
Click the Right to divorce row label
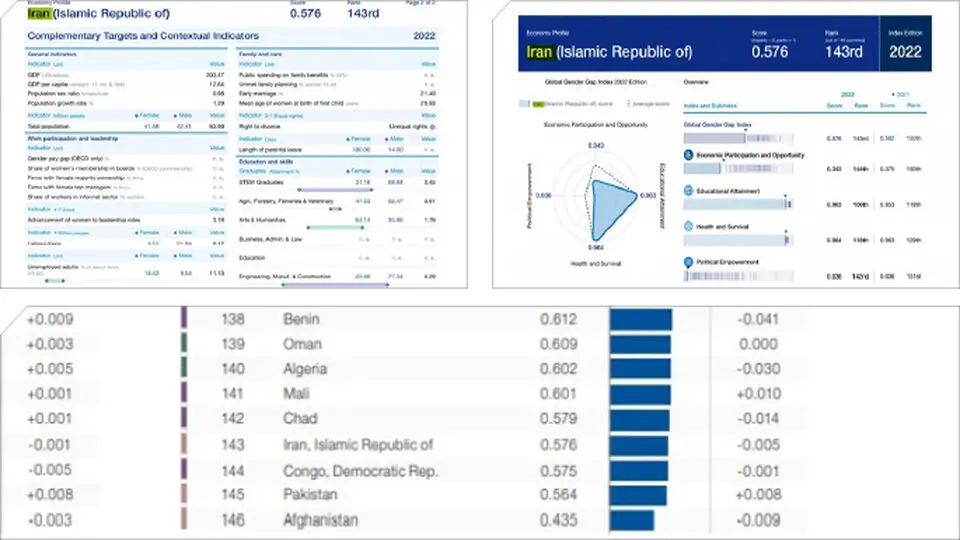point(260,127)
